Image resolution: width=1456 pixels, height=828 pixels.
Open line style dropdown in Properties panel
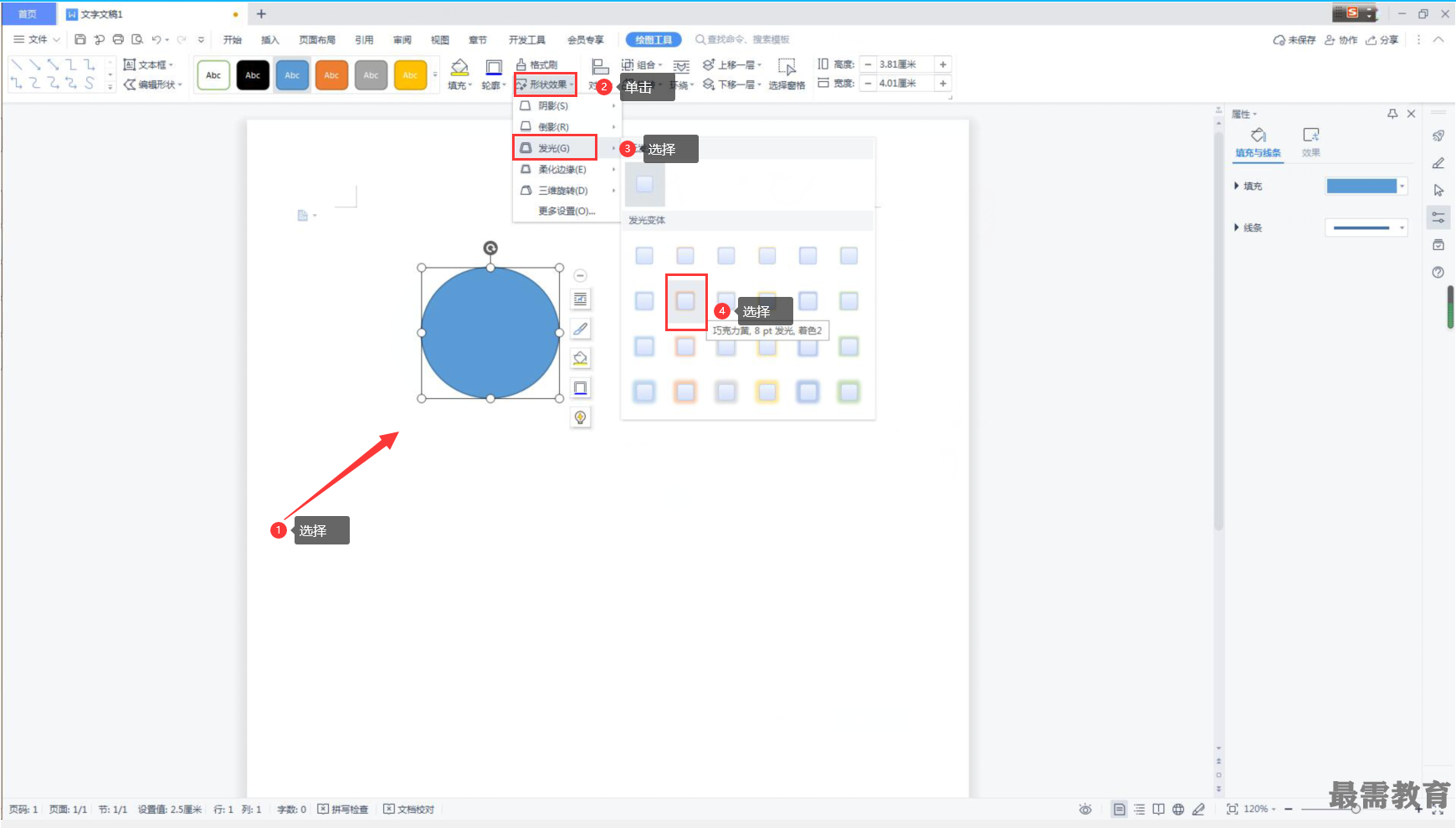coord(1402,227)
